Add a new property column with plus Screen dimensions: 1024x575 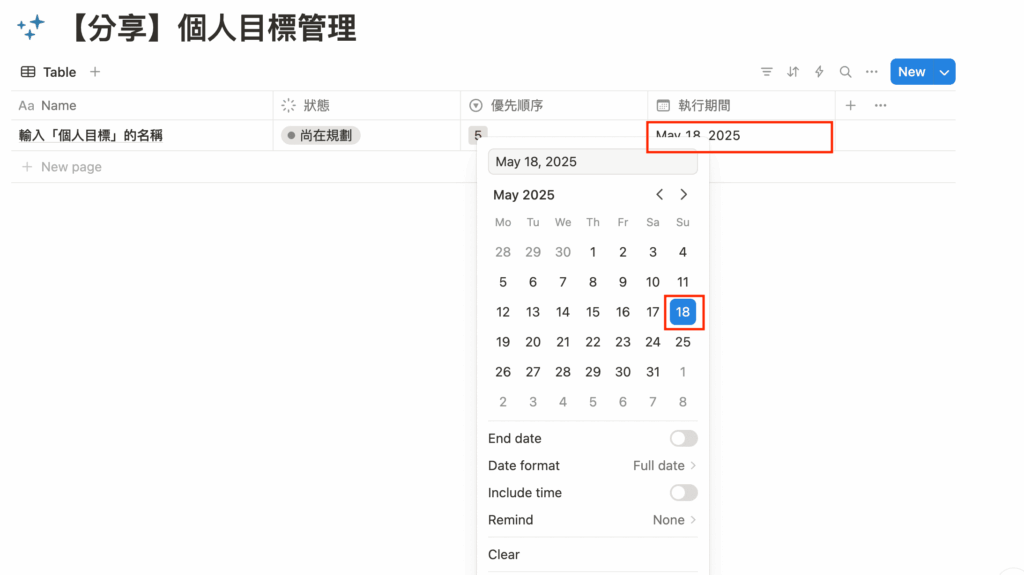(x=851, y=105)
